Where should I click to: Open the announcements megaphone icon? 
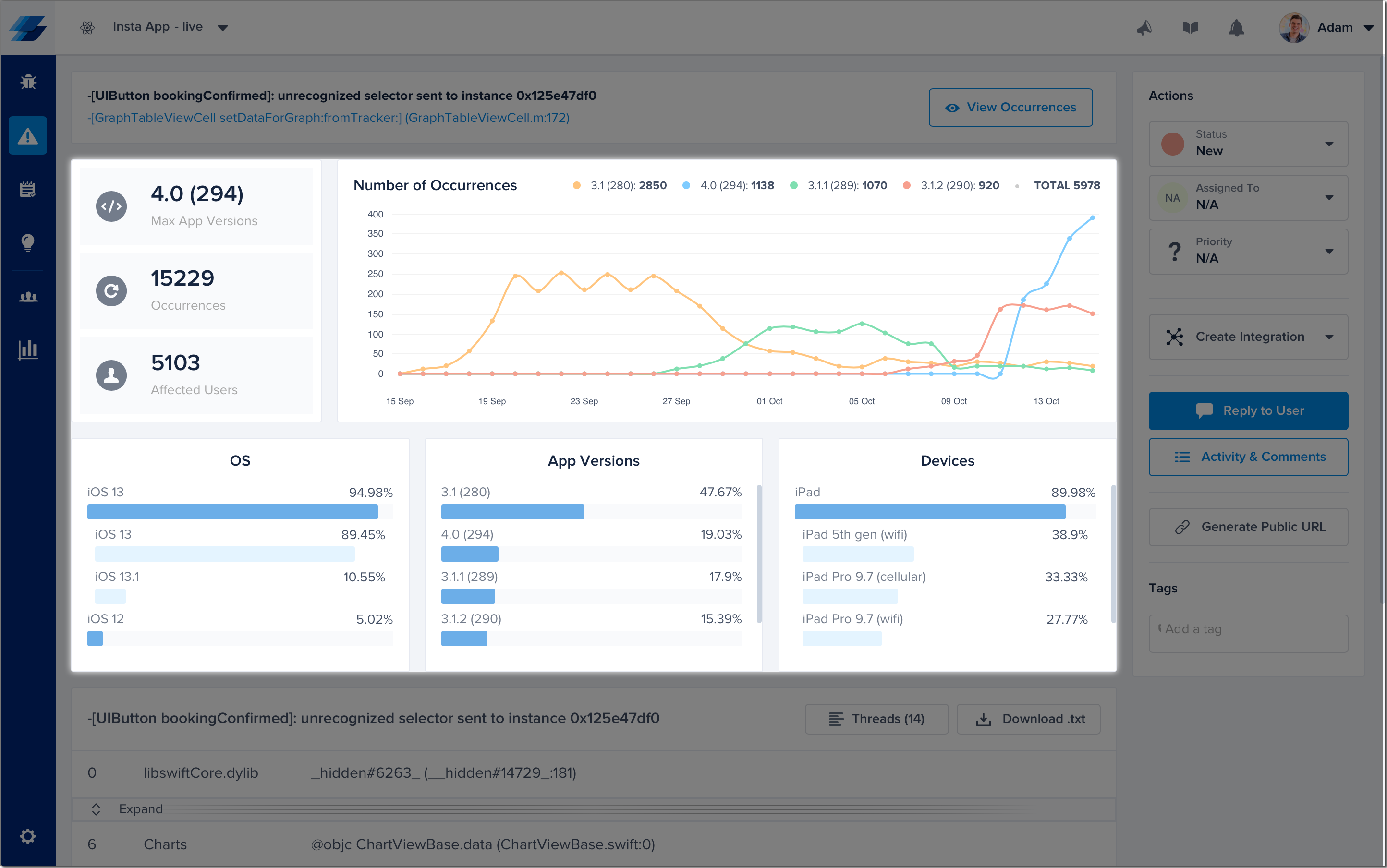[1144, 27]
